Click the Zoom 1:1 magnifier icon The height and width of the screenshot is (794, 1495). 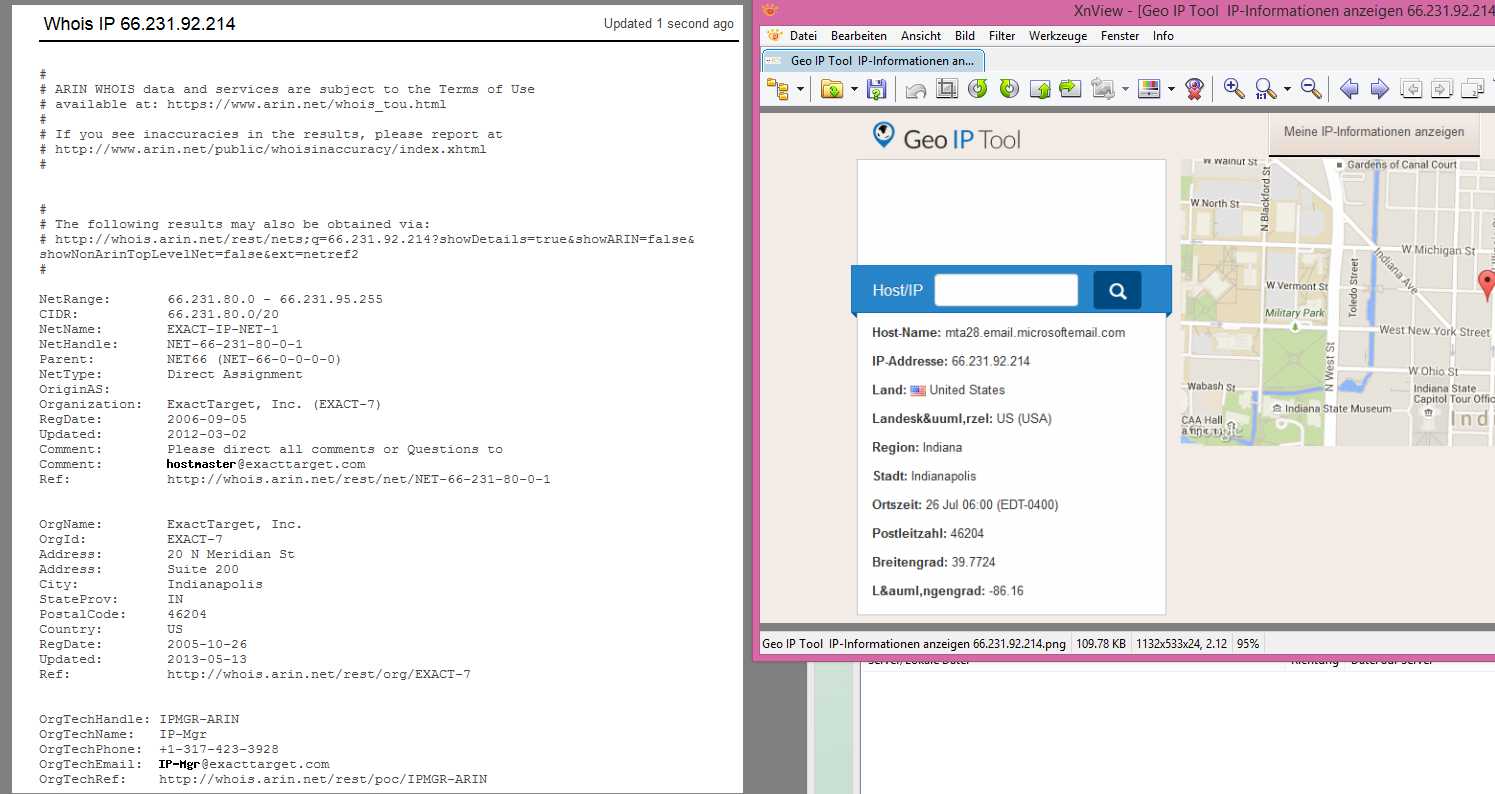1266,89
